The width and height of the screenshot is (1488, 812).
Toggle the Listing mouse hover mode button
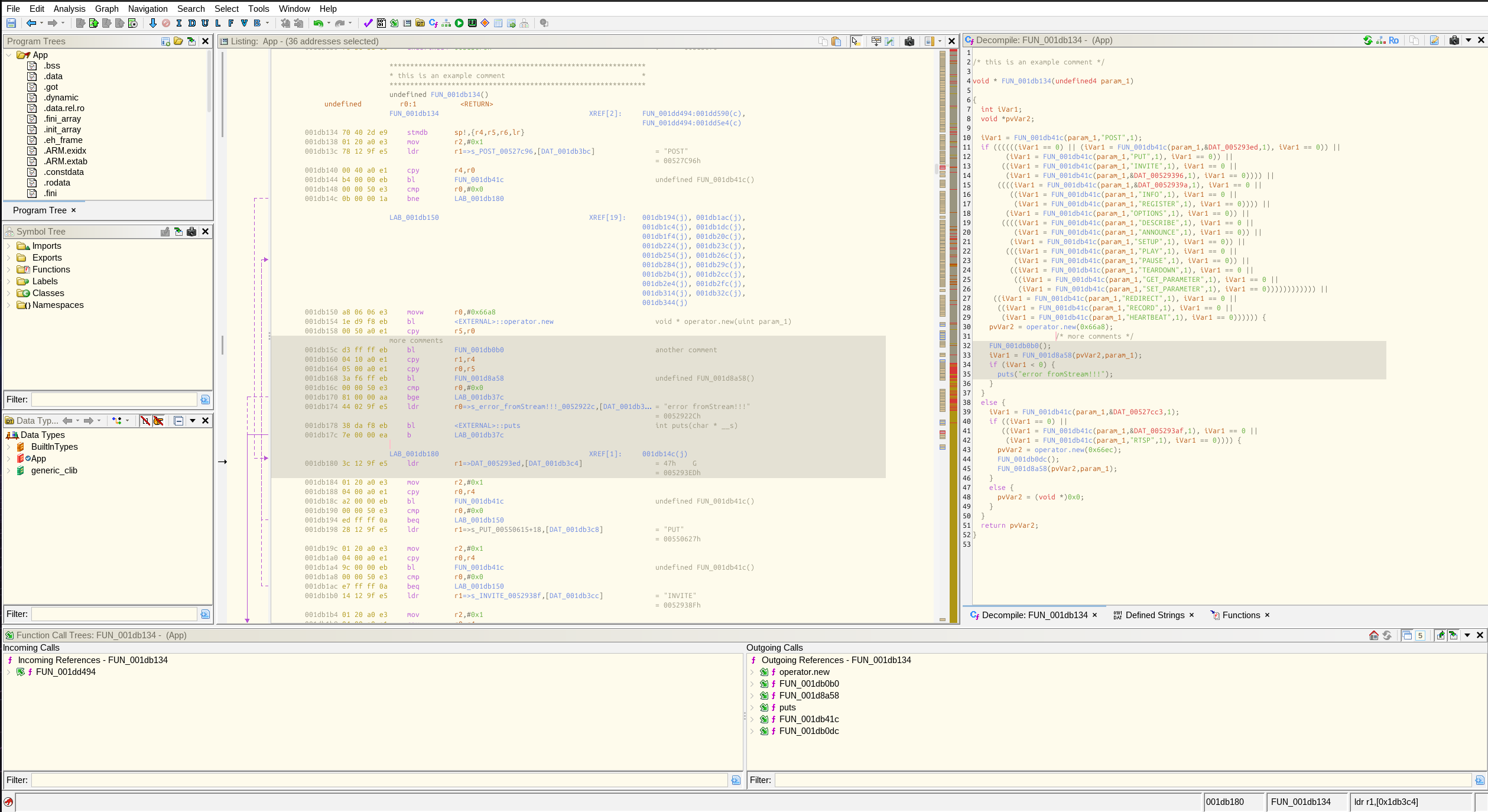tap(856, 41)
